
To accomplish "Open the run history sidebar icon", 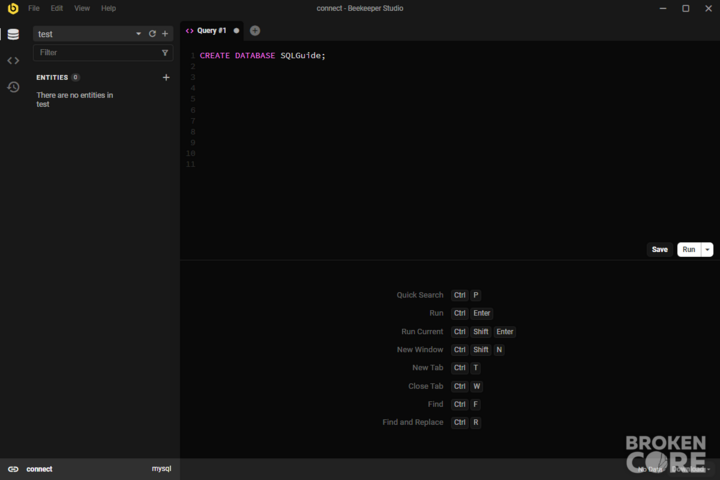I will (13, 87).
